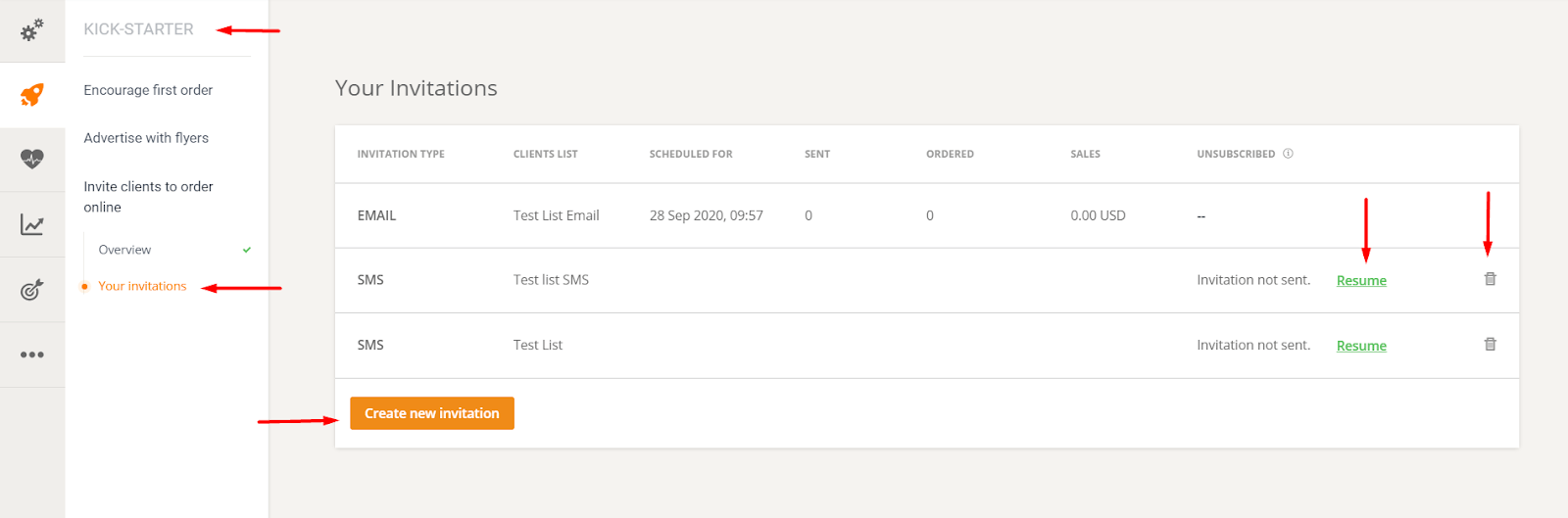
Task: Click the CLIENTS LIST column header
Action: pos(546,154)
